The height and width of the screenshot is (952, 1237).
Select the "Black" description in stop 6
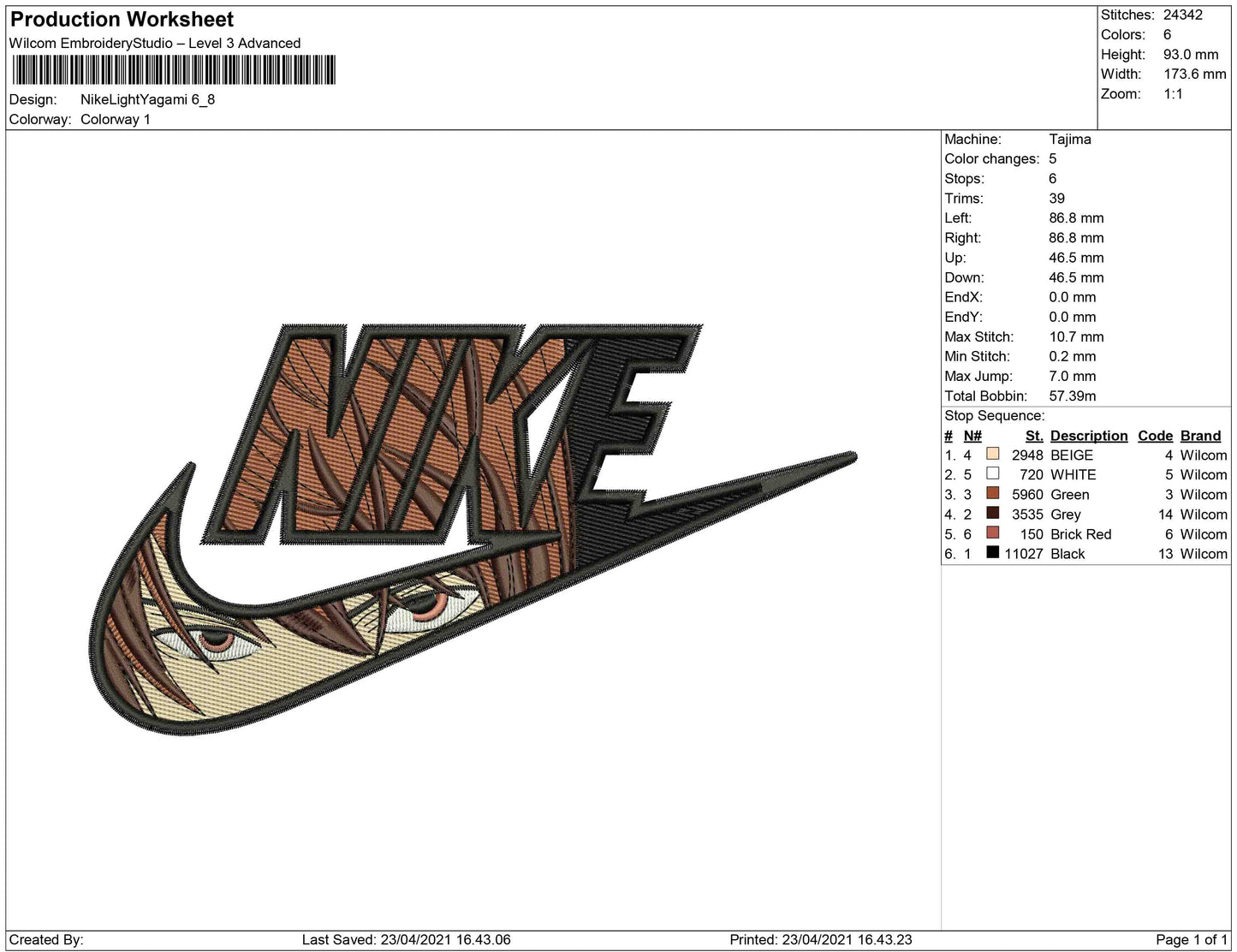tap(1068, 553)
